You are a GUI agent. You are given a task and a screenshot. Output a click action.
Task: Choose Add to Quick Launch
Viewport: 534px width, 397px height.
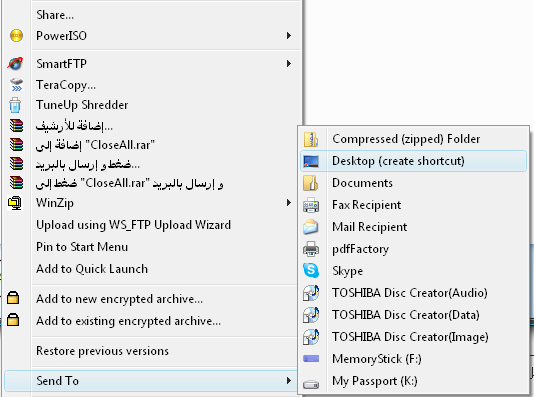tap(92, 269)
